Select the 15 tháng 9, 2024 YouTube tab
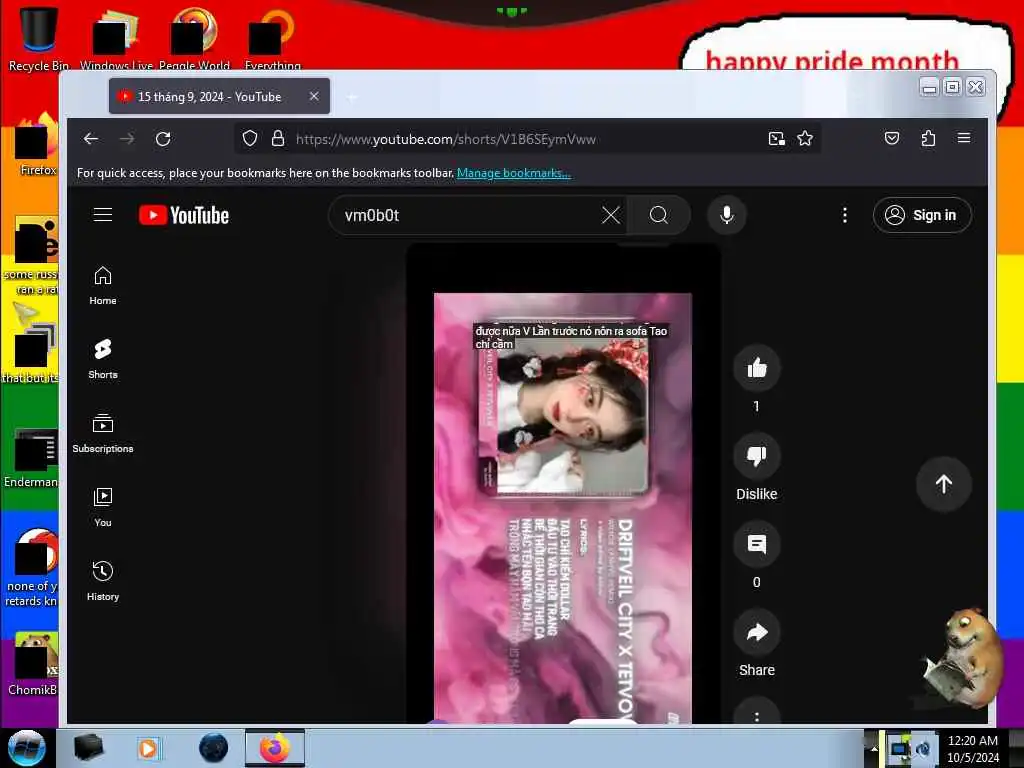This screenshot has height=768, width=1024. (219, 96)
